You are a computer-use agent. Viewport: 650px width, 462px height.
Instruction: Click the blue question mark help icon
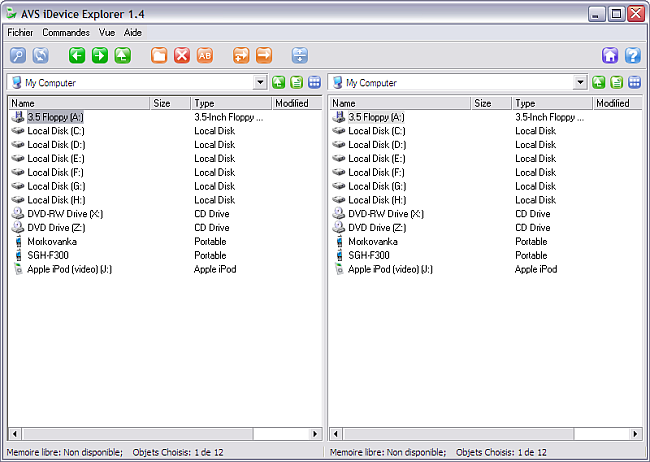coord(633,56)
